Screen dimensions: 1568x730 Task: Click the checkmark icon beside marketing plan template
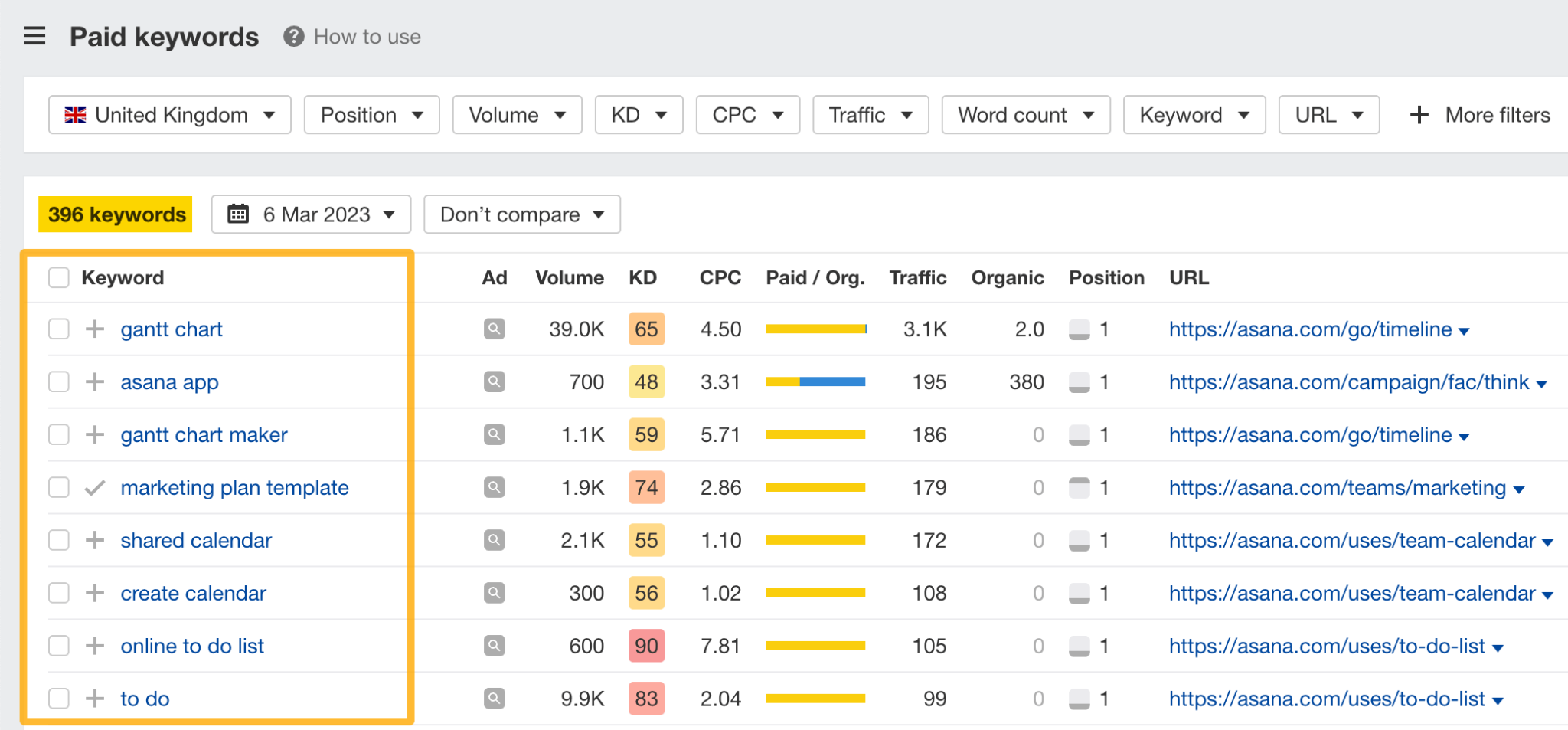tap(94, 487)
